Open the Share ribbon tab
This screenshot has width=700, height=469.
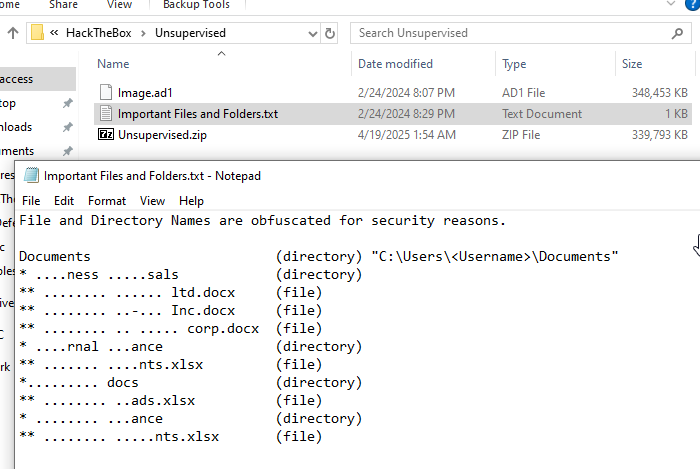[x=63, y=5]
